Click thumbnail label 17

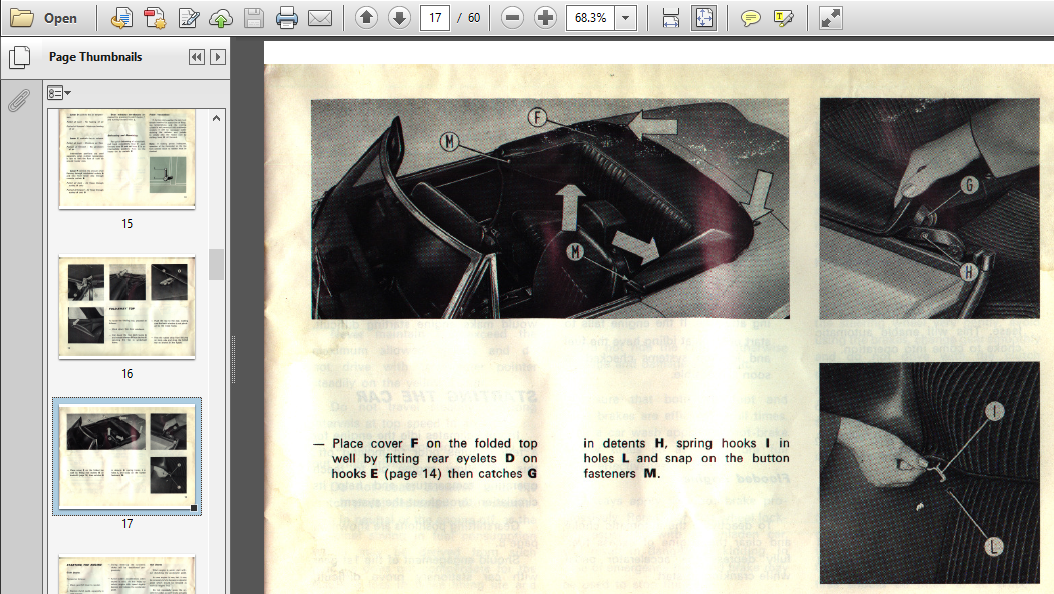[127, 523]
